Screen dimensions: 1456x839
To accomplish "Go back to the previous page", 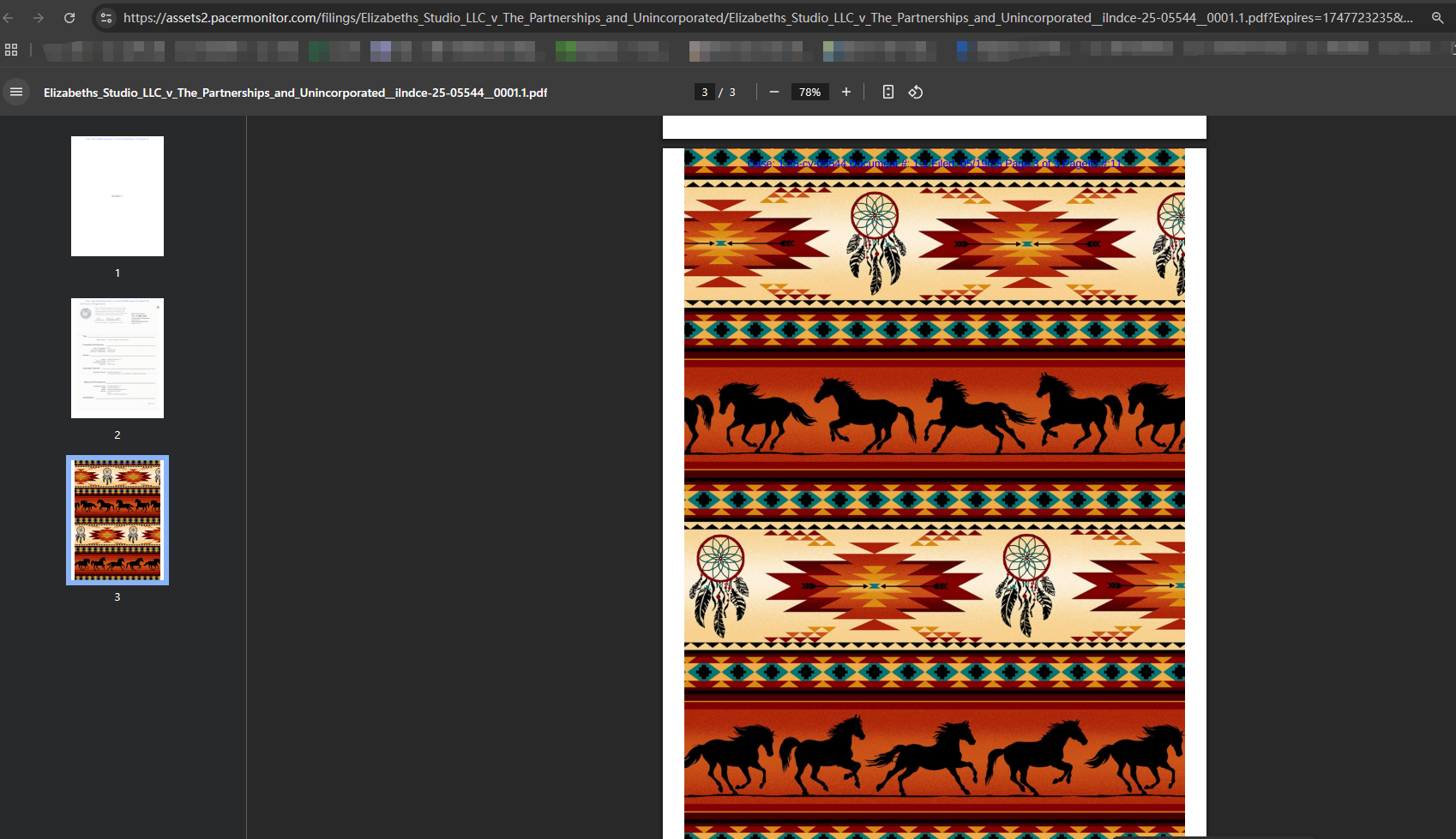I will click(9, 17).
